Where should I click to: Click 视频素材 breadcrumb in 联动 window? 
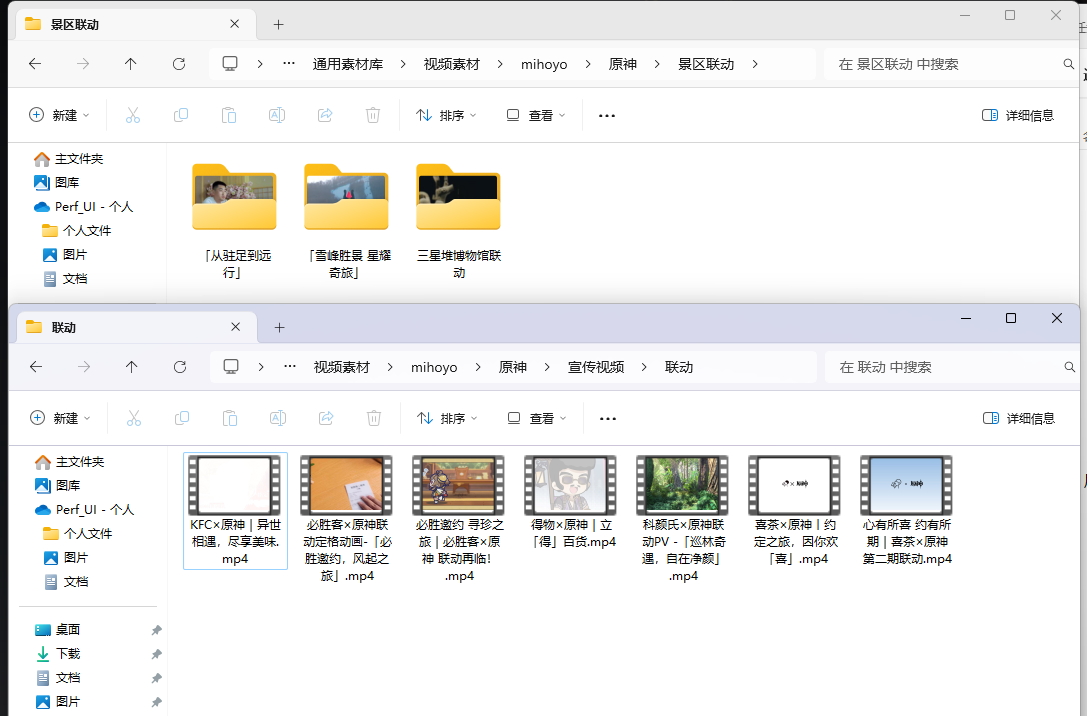click(x=341, y=367)
